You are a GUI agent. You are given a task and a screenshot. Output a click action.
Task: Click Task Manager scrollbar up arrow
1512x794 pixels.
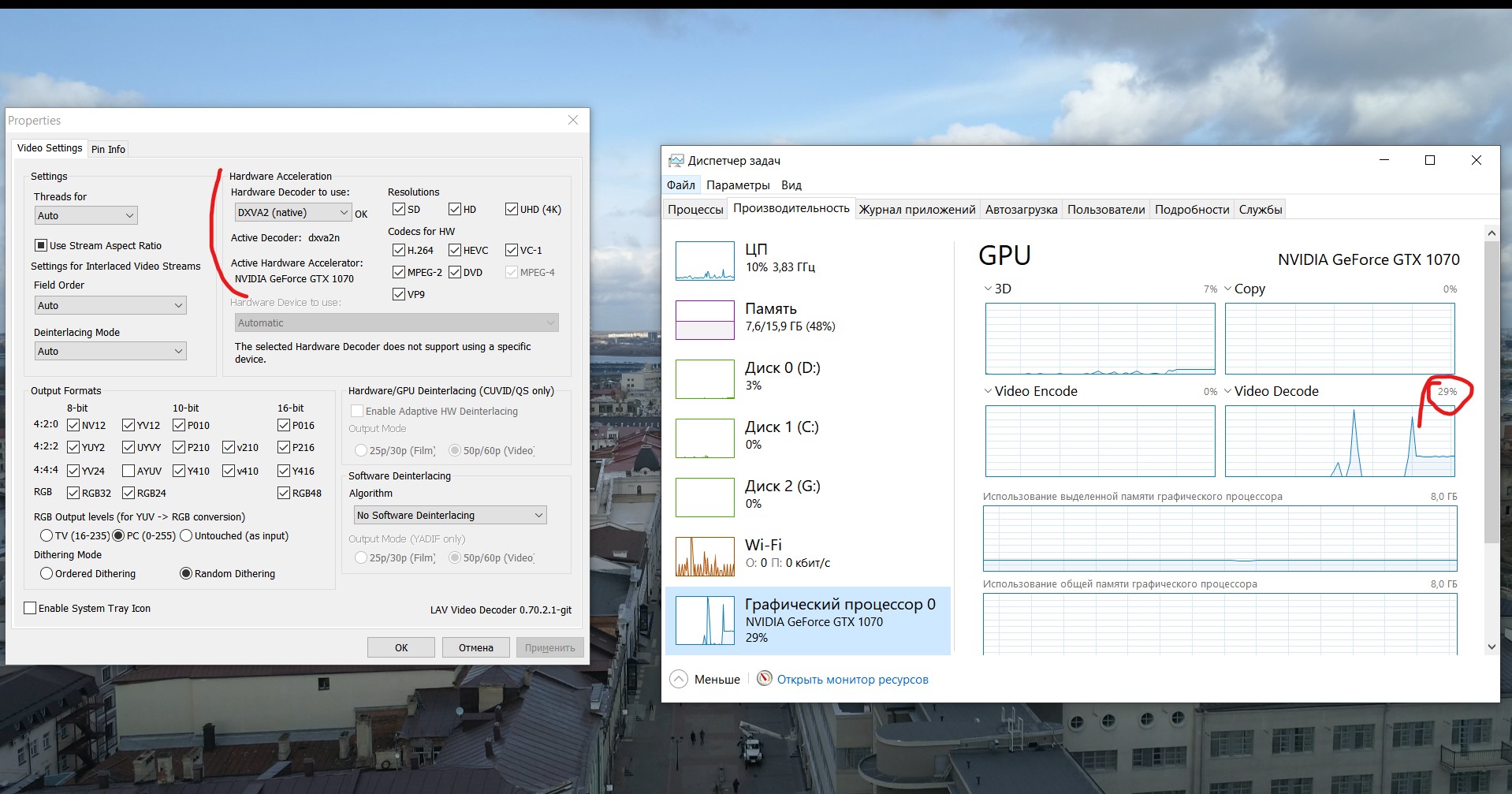click(x=1492, y=233)
